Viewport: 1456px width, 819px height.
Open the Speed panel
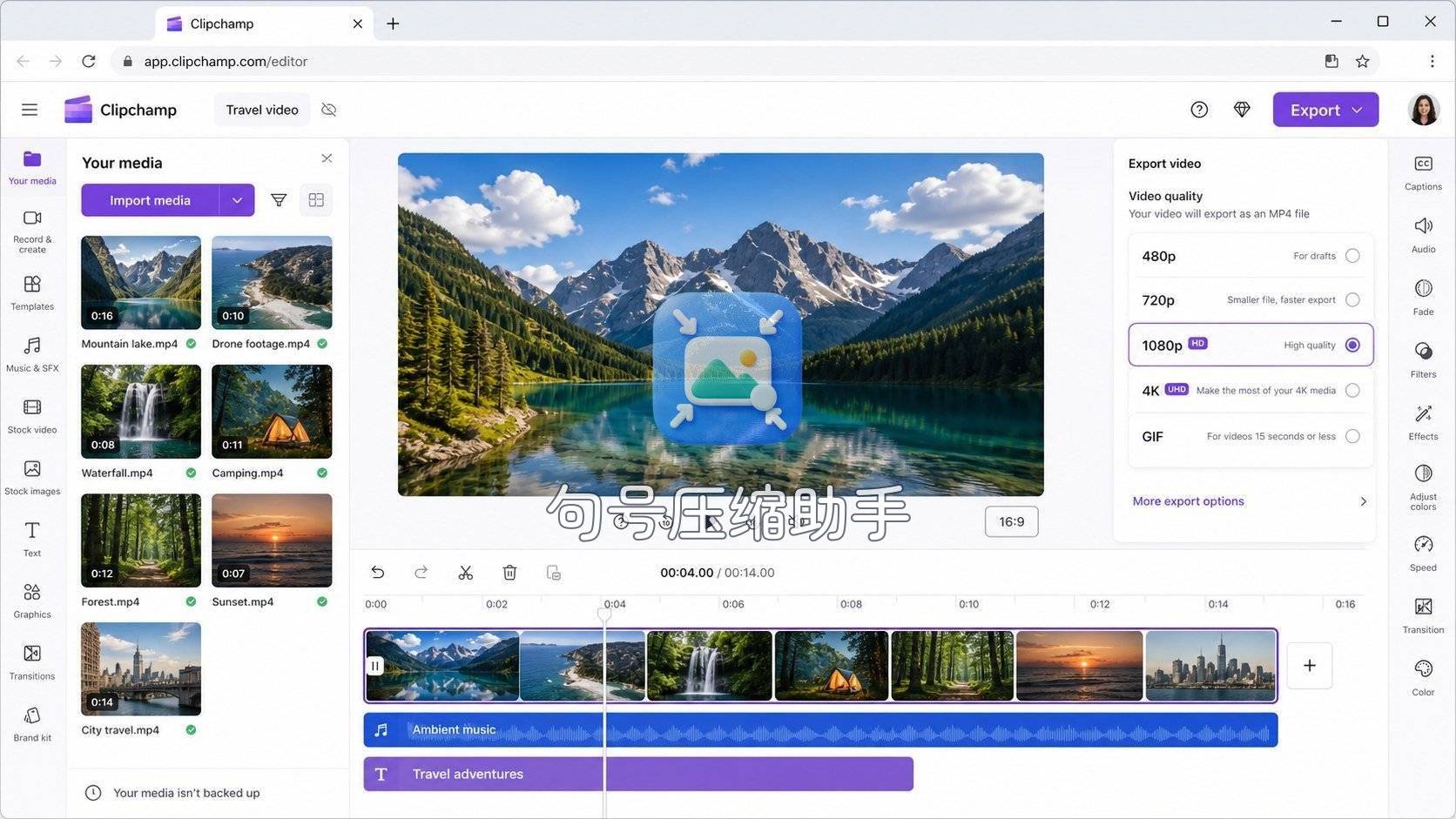click(1423, 554)
